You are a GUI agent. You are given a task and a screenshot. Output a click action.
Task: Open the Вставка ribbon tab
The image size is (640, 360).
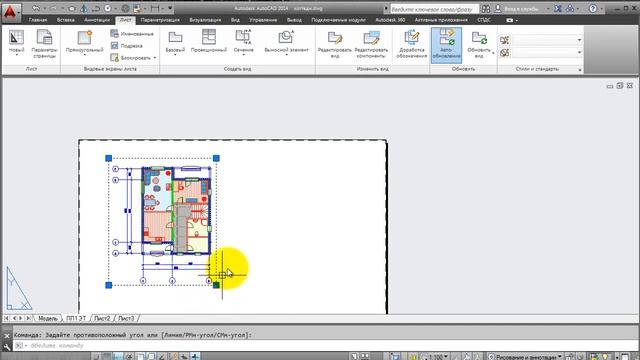click(x=66, y=20)
